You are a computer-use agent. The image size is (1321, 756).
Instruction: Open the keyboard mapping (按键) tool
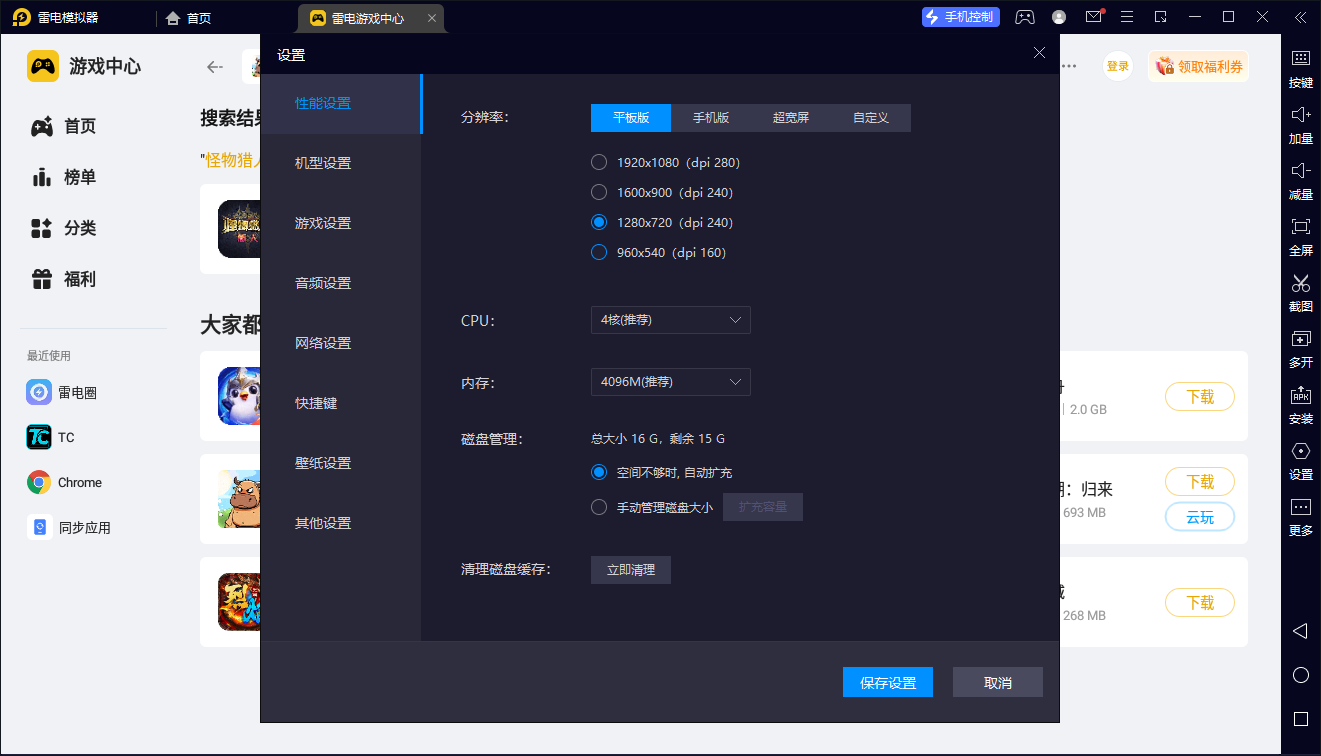pyautogui.click(x=1300, y=59)
